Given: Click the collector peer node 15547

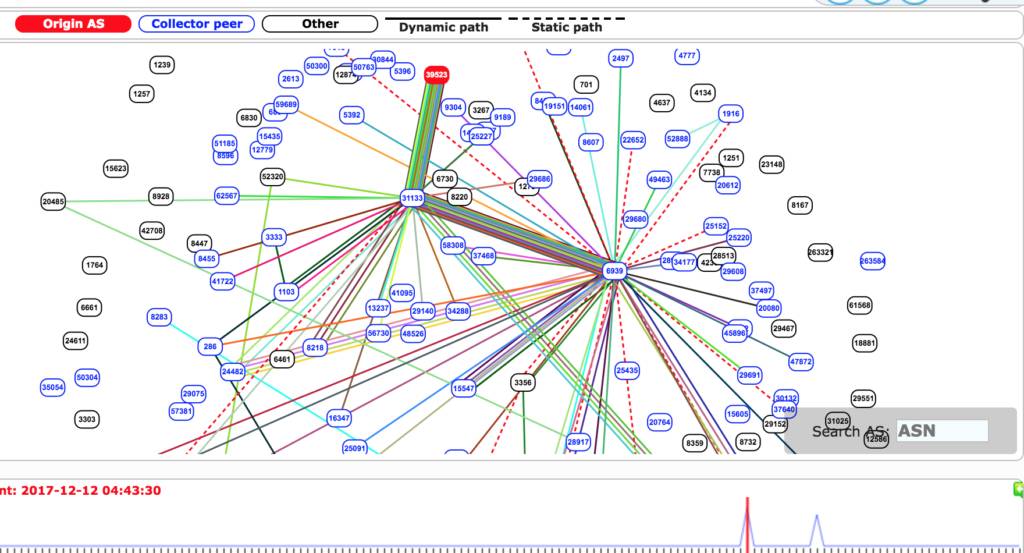Looking at the screenshot, I should (x=463, y=388).
